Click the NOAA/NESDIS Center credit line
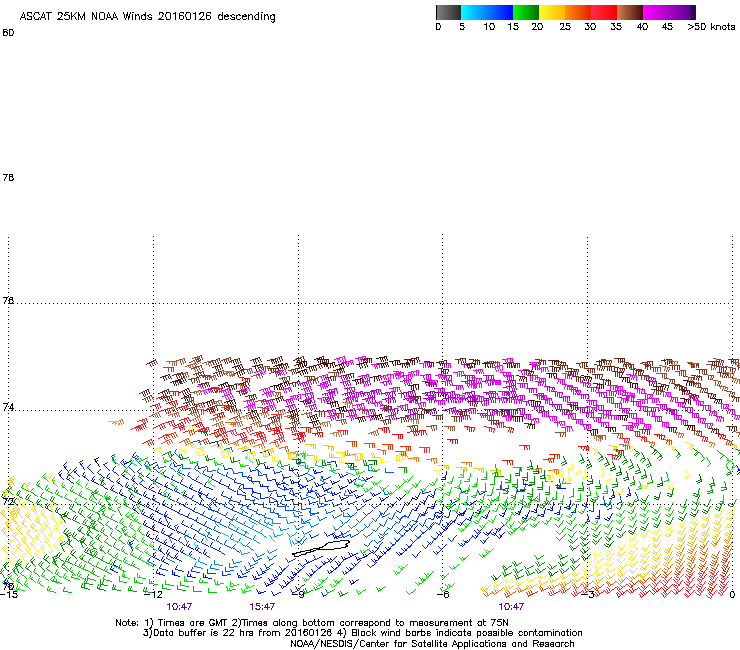 432,644
